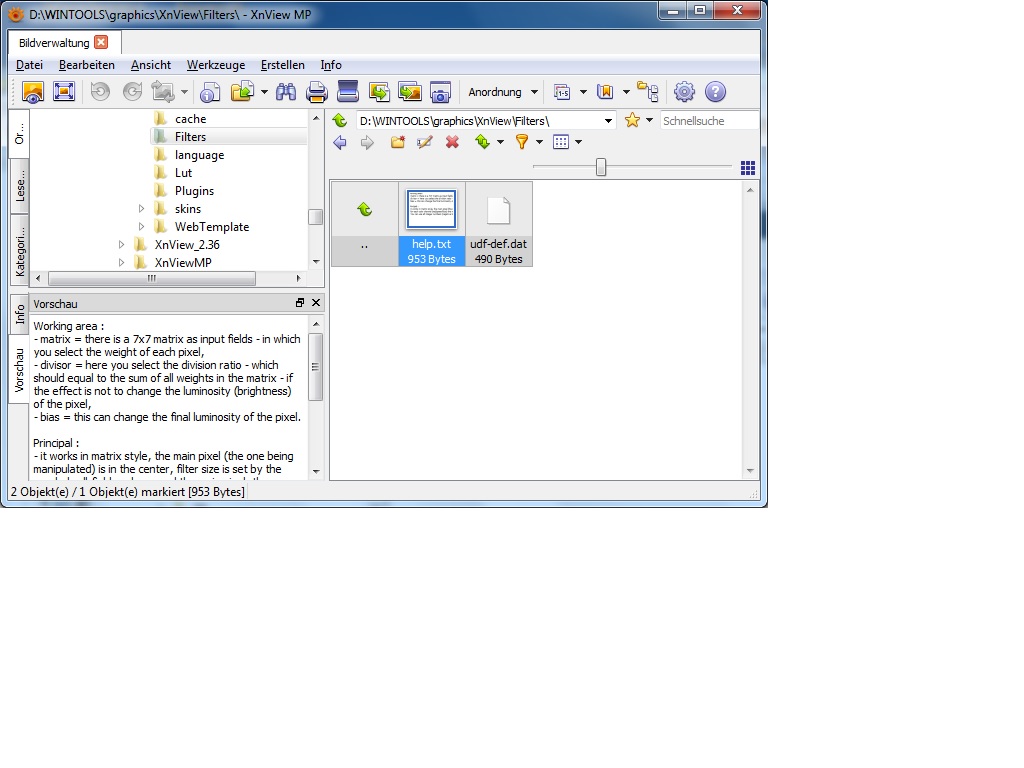Open view mode dropdown arrow
The image size is (1024, 768).
click(578, 142)
